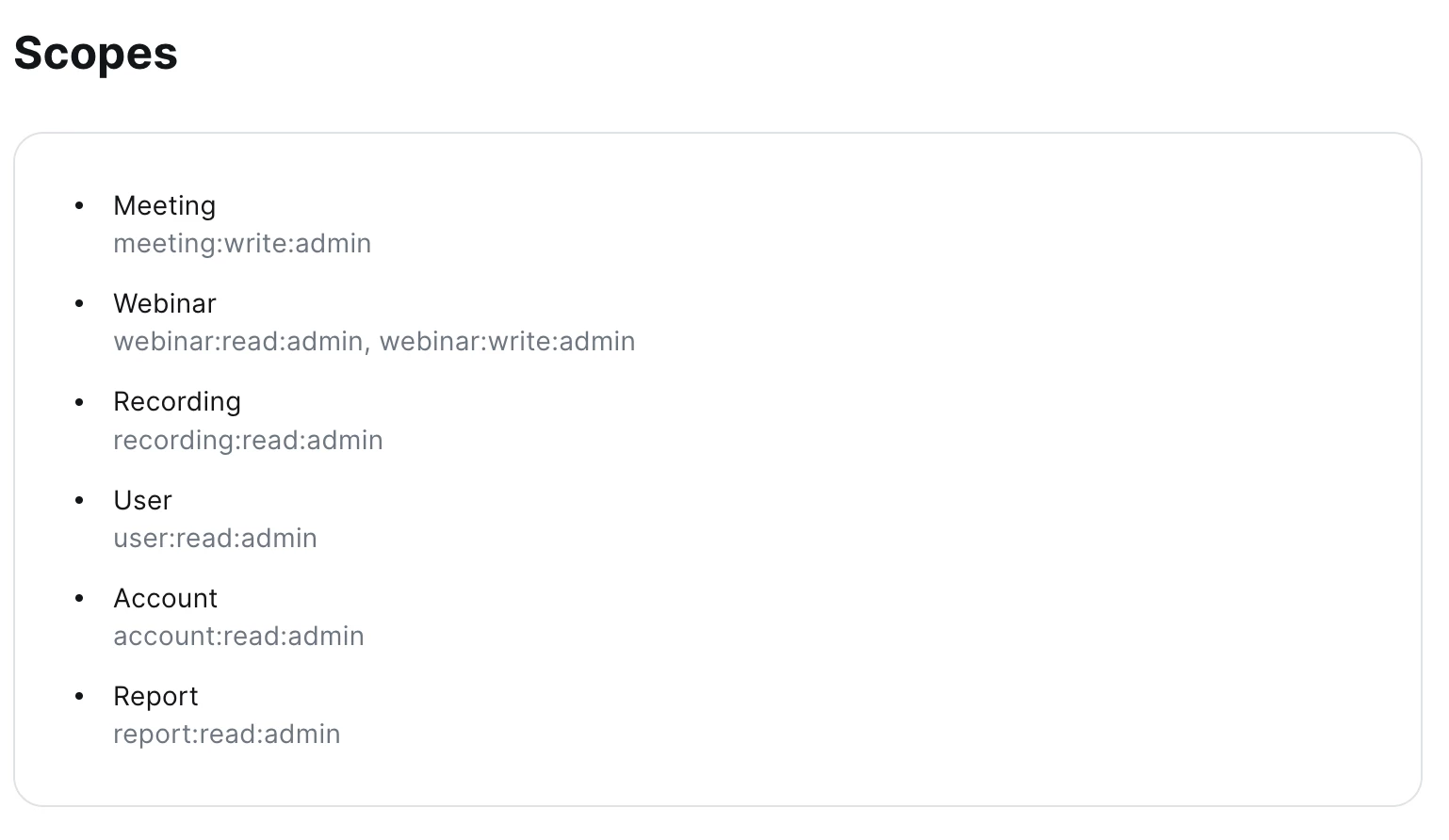Click the bullet beside User
This screenshot has height=840, width=1449.
pyautogui.click(x=79, y=500)
